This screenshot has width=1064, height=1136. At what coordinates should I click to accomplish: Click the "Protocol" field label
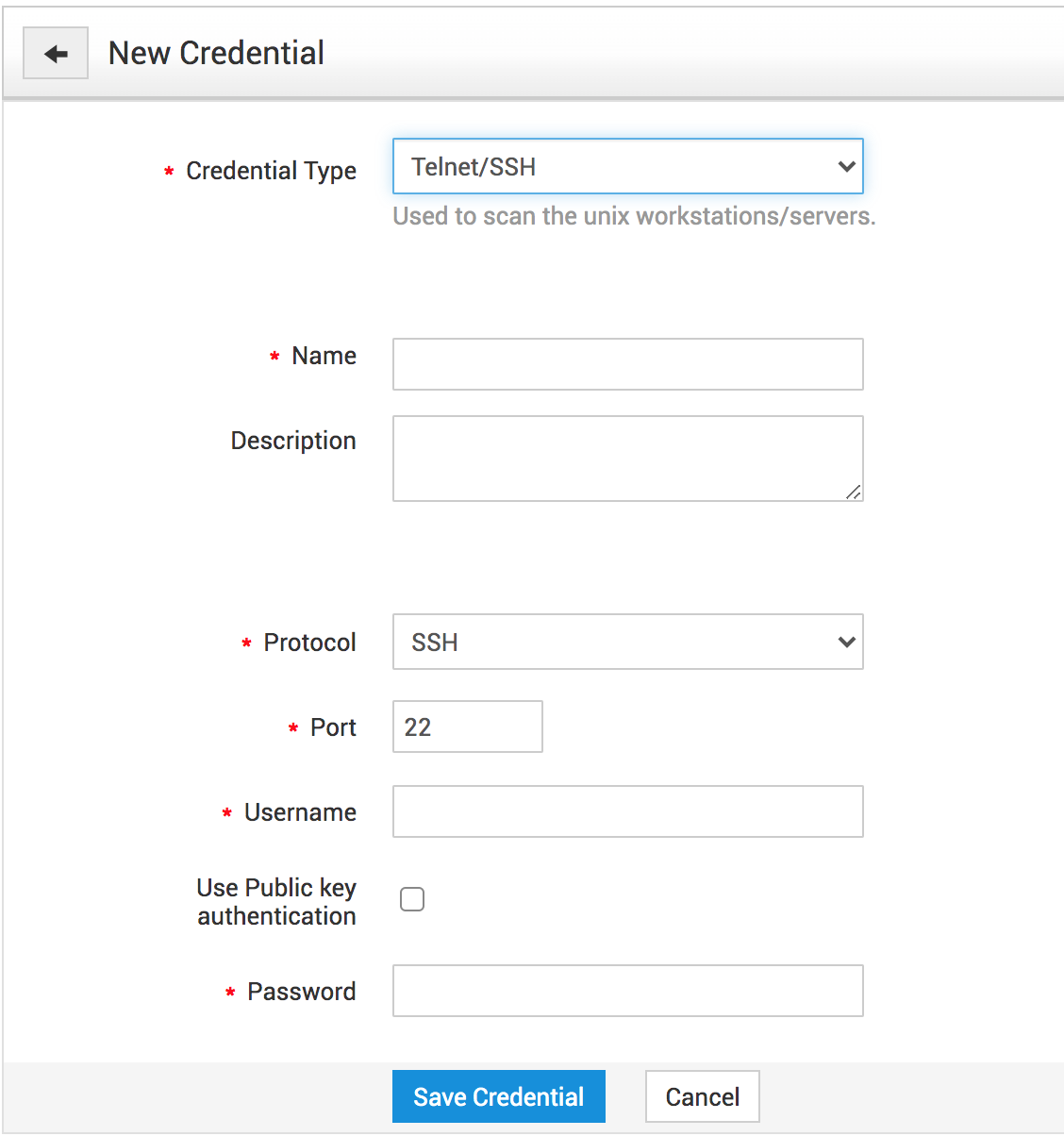[309, 643]
